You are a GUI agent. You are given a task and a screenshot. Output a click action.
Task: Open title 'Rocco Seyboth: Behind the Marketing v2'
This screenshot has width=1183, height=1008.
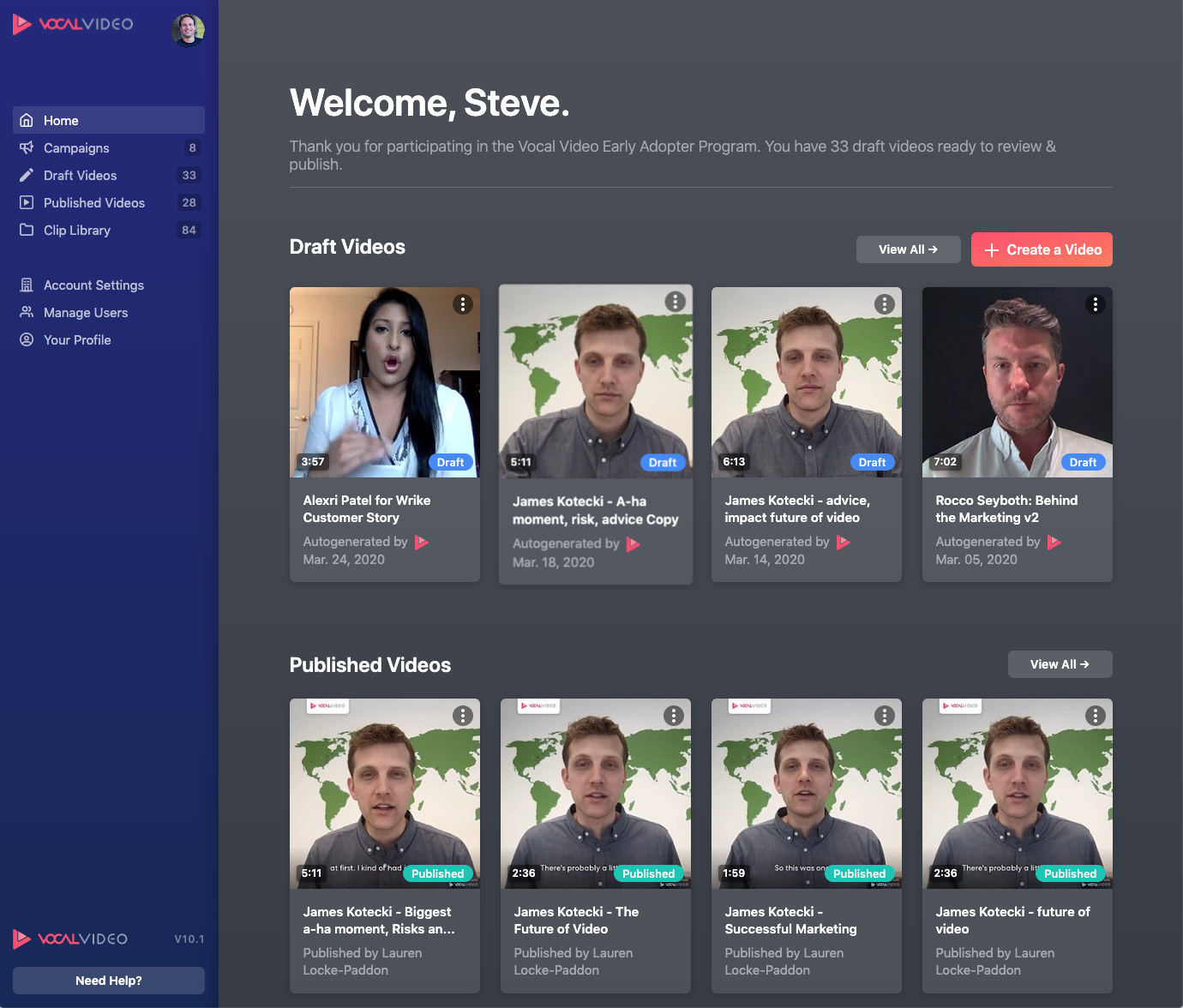pos(1006,509)
